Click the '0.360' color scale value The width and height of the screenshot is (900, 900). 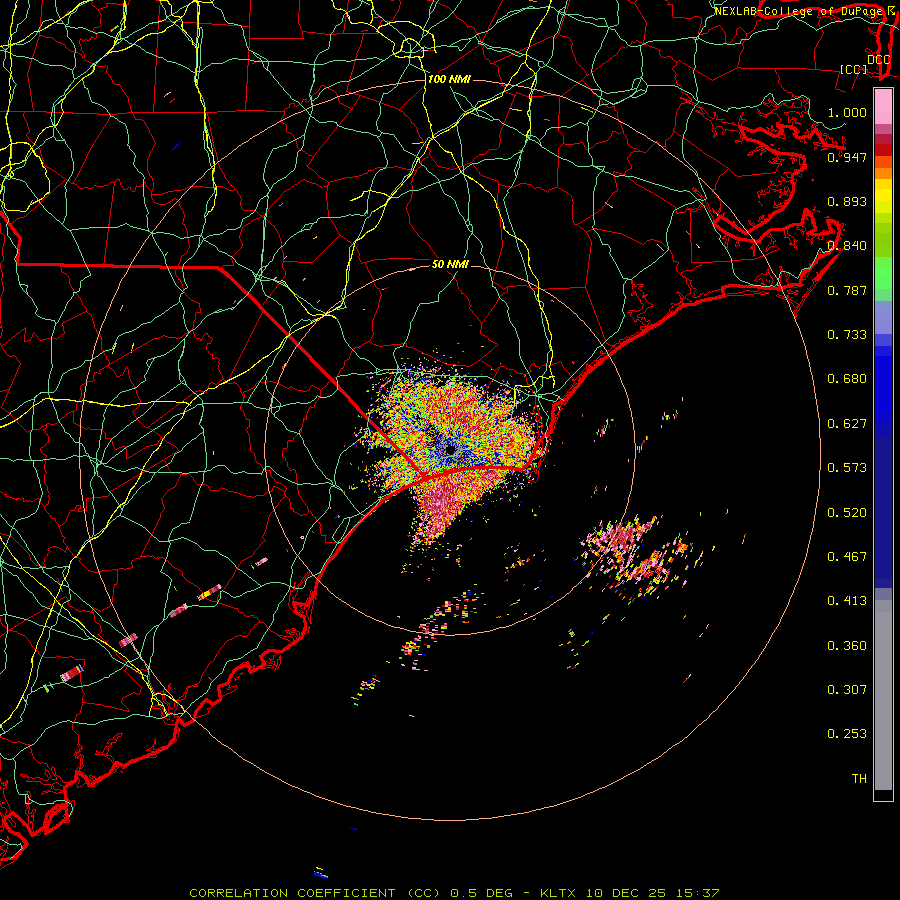tap(847, 646)
